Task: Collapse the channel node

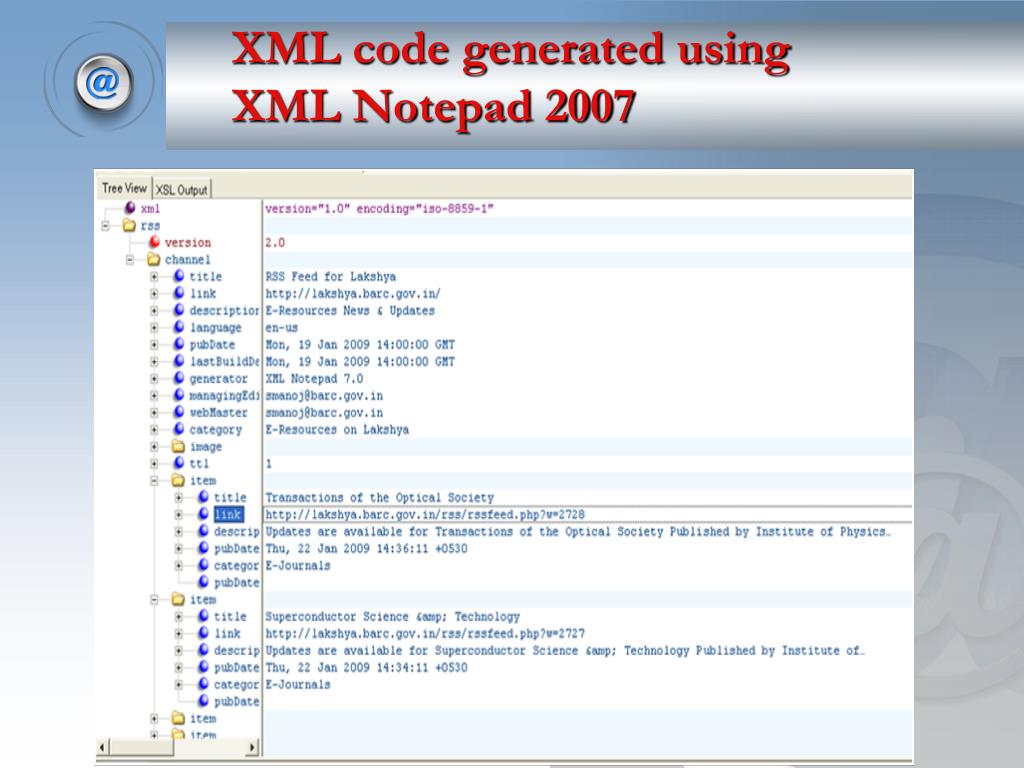Action: (129, 259)
